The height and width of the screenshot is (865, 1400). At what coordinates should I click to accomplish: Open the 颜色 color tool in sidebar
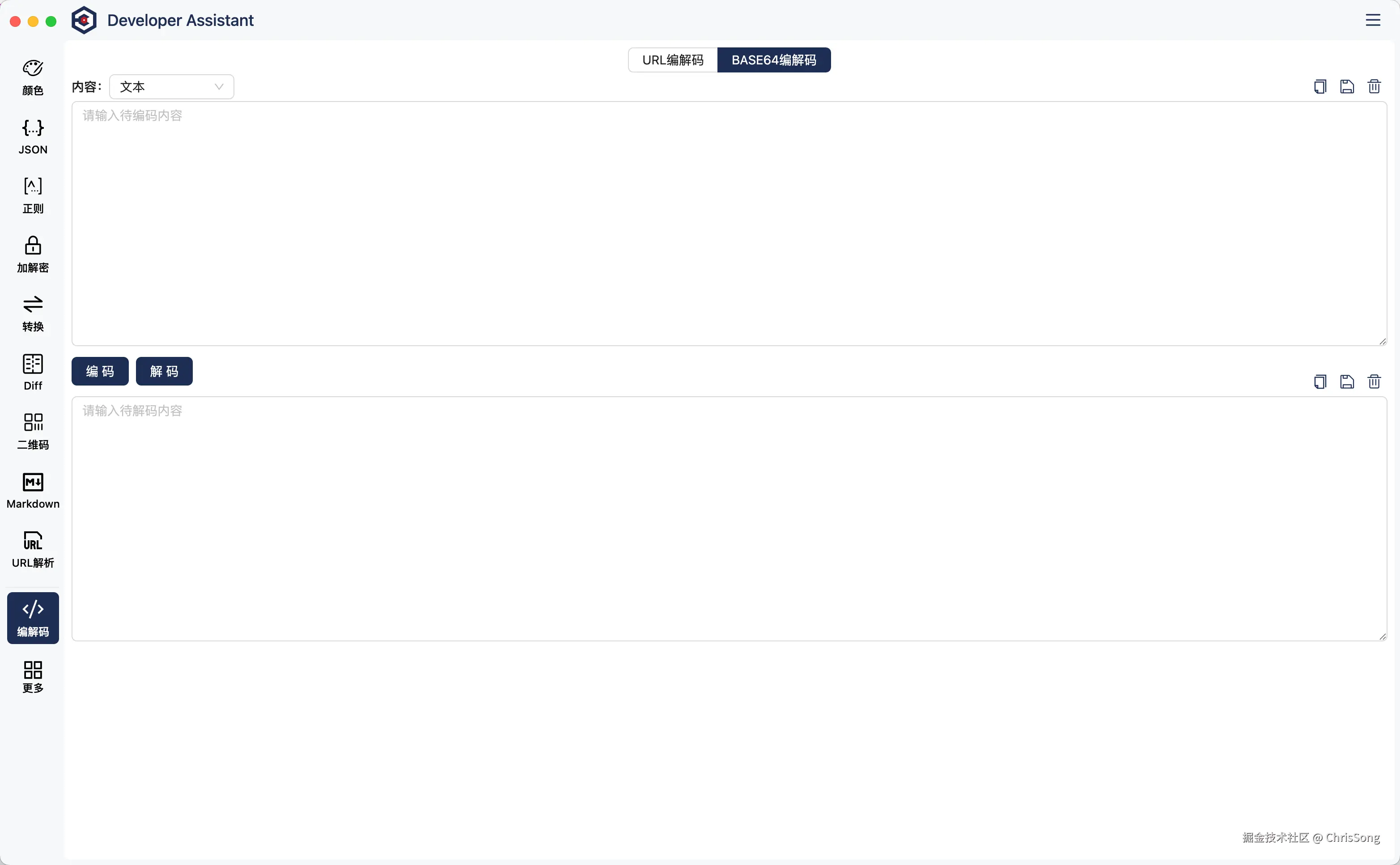point(33,77)
